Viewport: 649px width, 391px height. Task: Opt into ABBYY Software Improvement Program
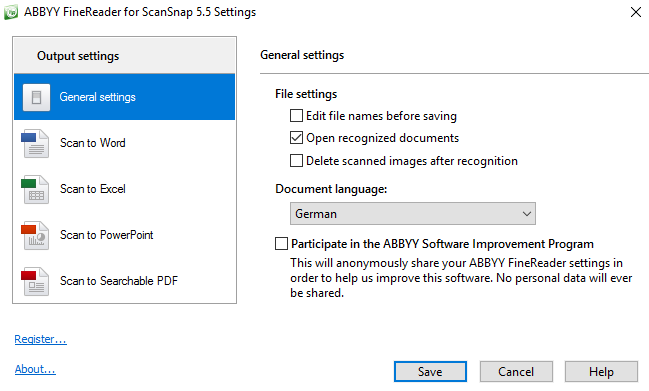(x=281, y=244)
